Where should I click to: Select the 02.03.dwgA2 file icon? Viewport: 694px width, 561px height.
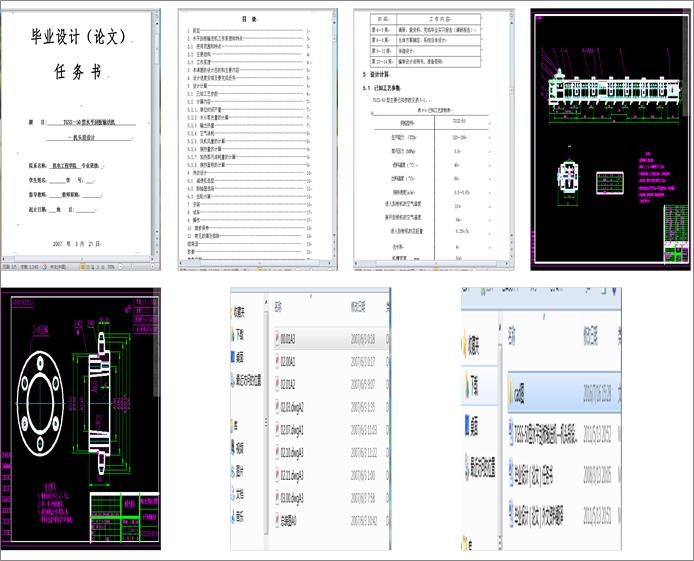pos(277,407)
